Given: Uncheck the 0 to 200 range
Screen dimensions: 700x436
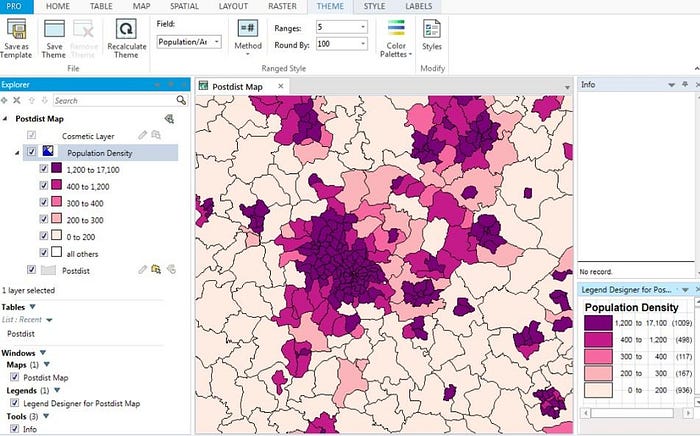Looking at the screenshot, I should click(44, 236).
